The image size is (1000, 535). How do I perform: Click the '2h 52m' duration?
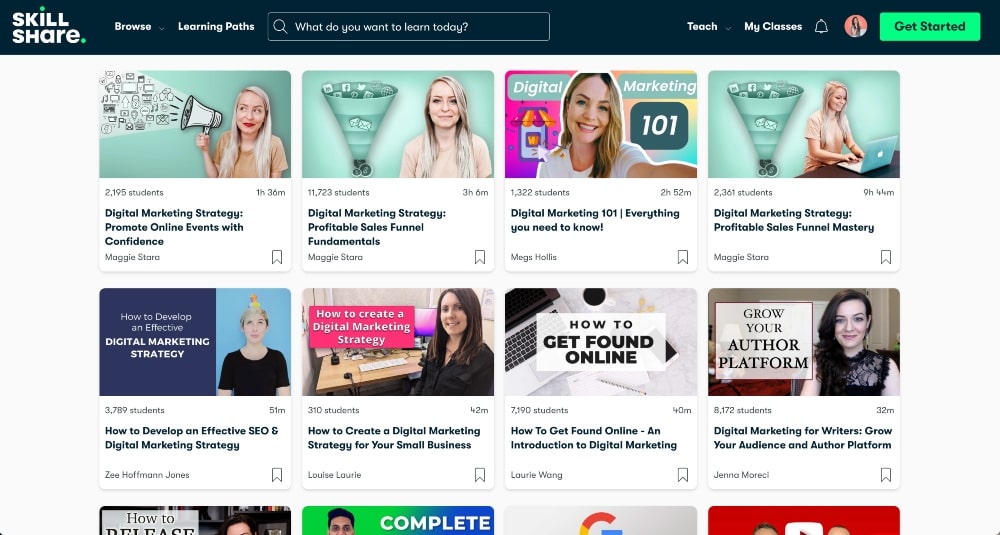point(676,192)
